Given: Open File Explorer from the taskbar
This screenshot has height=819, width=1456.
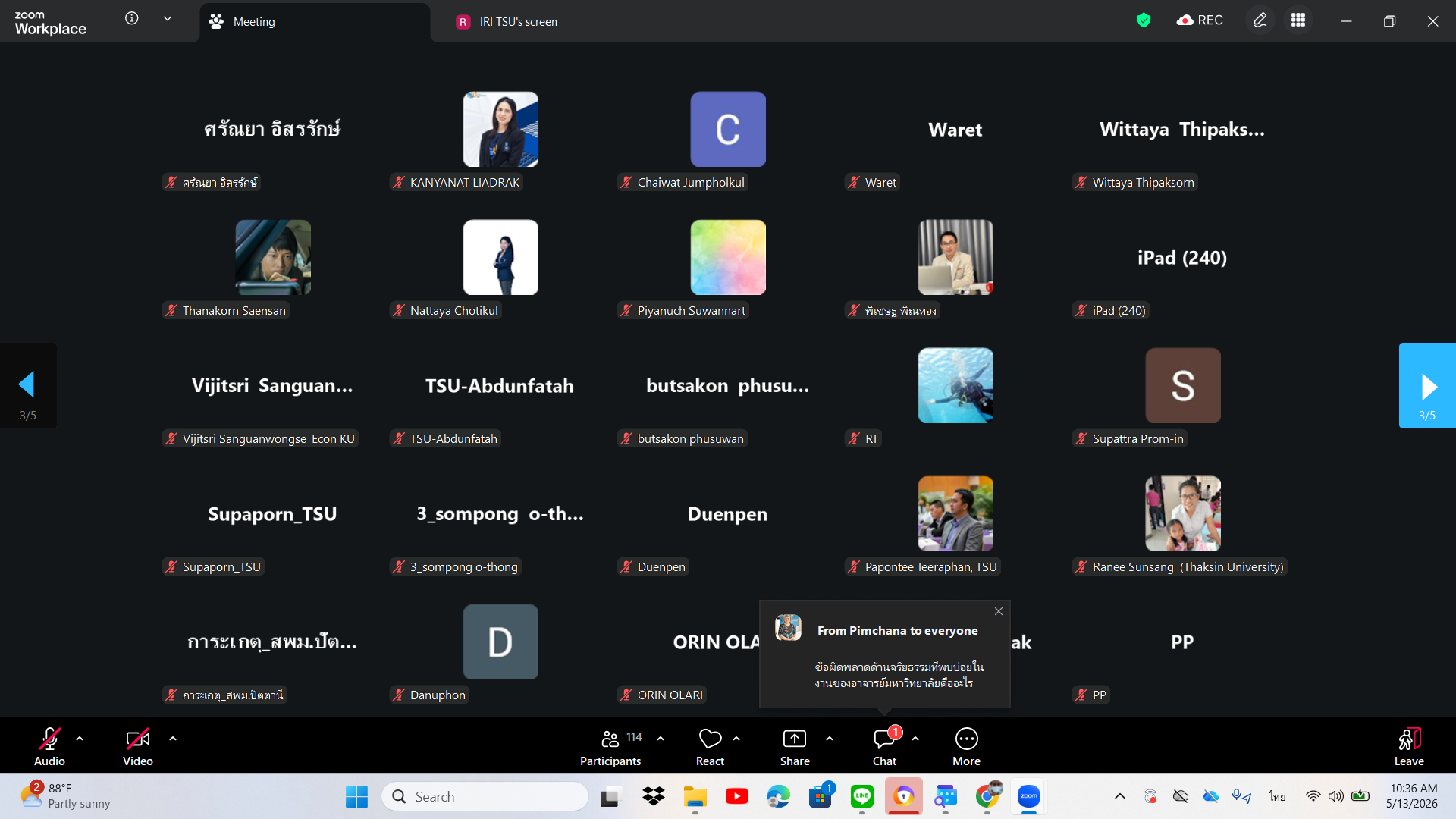Looking at the screenshot, I should (695, 797).
